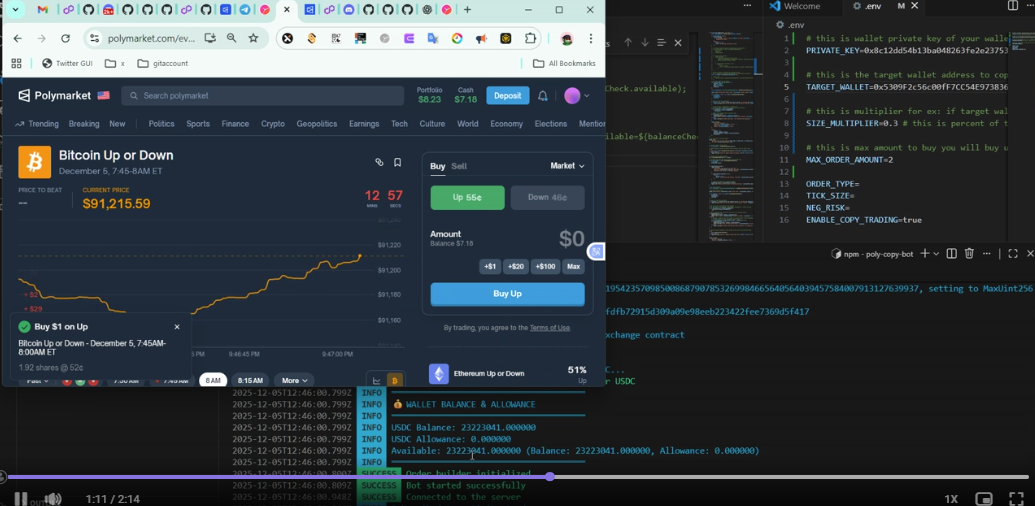Click the install app icon in address bar
This screenshot has height=506, width=1035.
[210, 38]
